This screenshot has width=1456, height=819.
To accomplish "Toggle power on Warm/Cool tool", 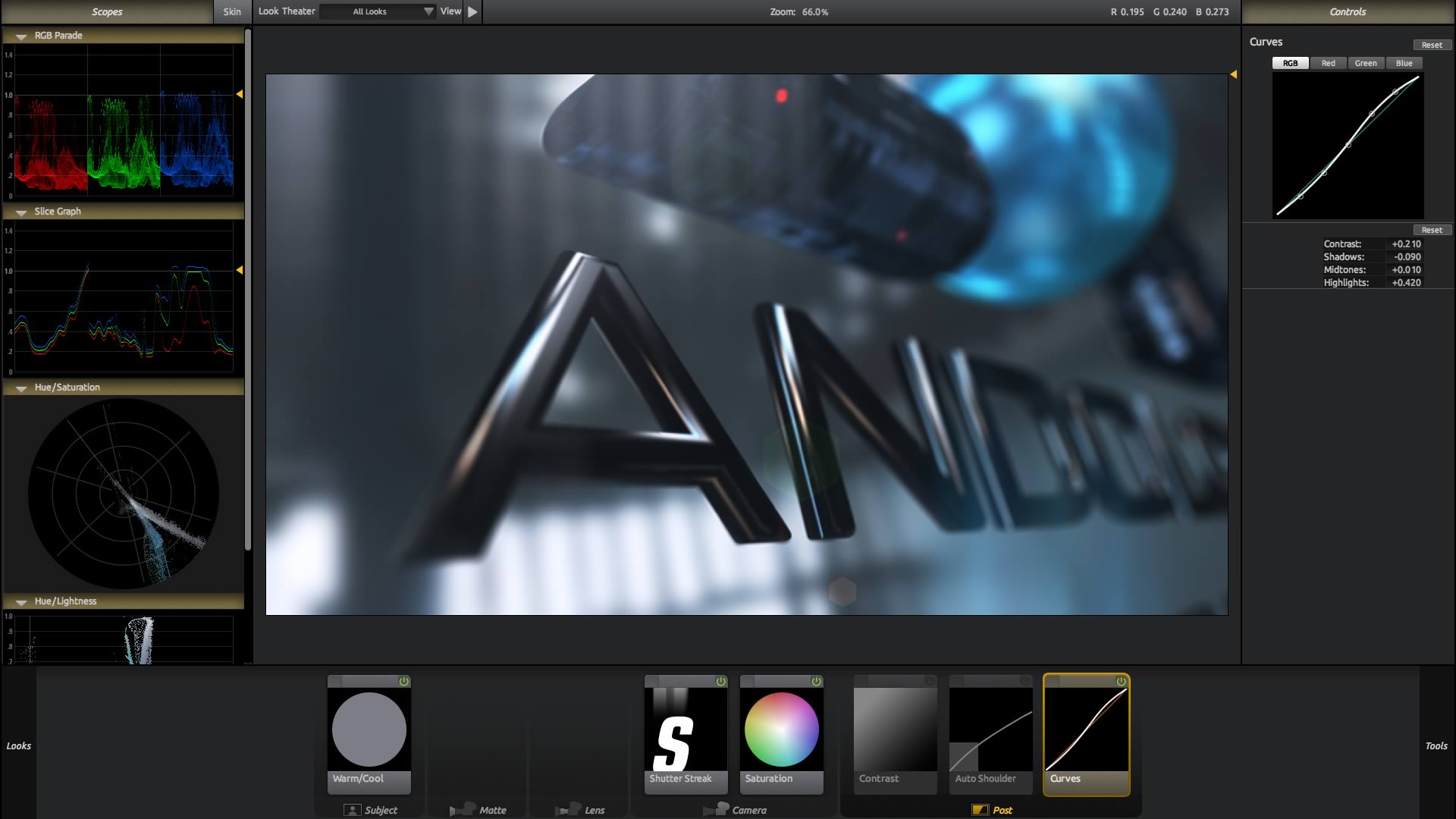I will (x=404, y=681).
